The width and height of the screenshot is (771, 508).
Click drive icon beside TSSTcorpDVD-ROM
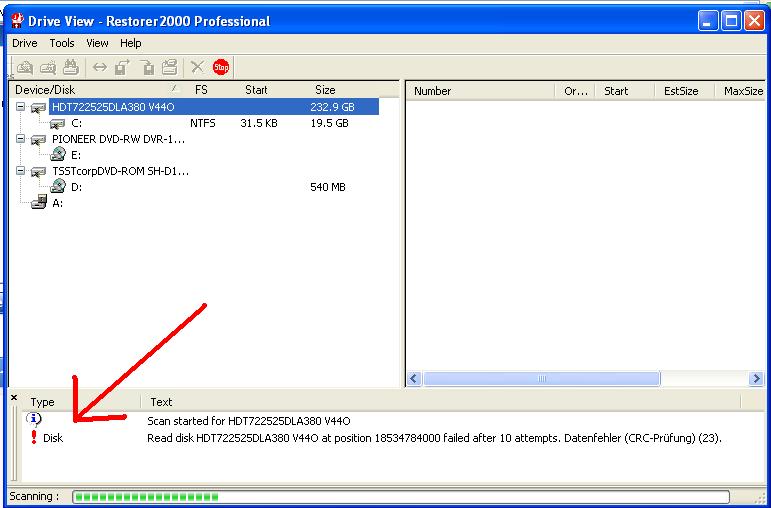pos(38,172)
